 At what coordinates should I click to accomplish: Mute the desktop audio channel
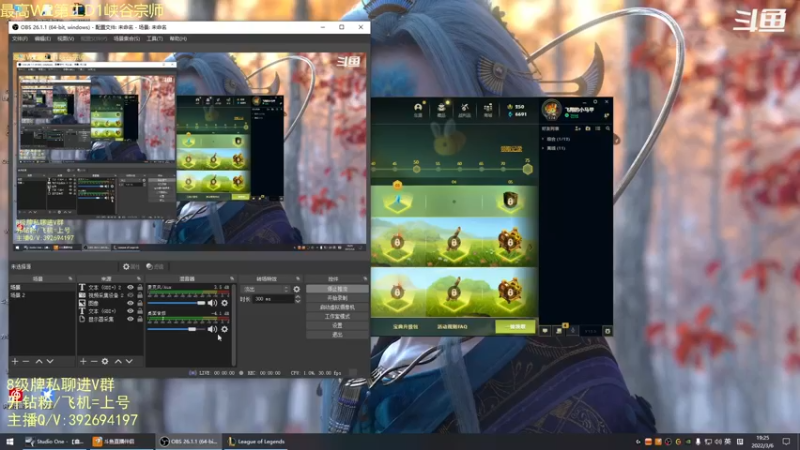[212, 329]
